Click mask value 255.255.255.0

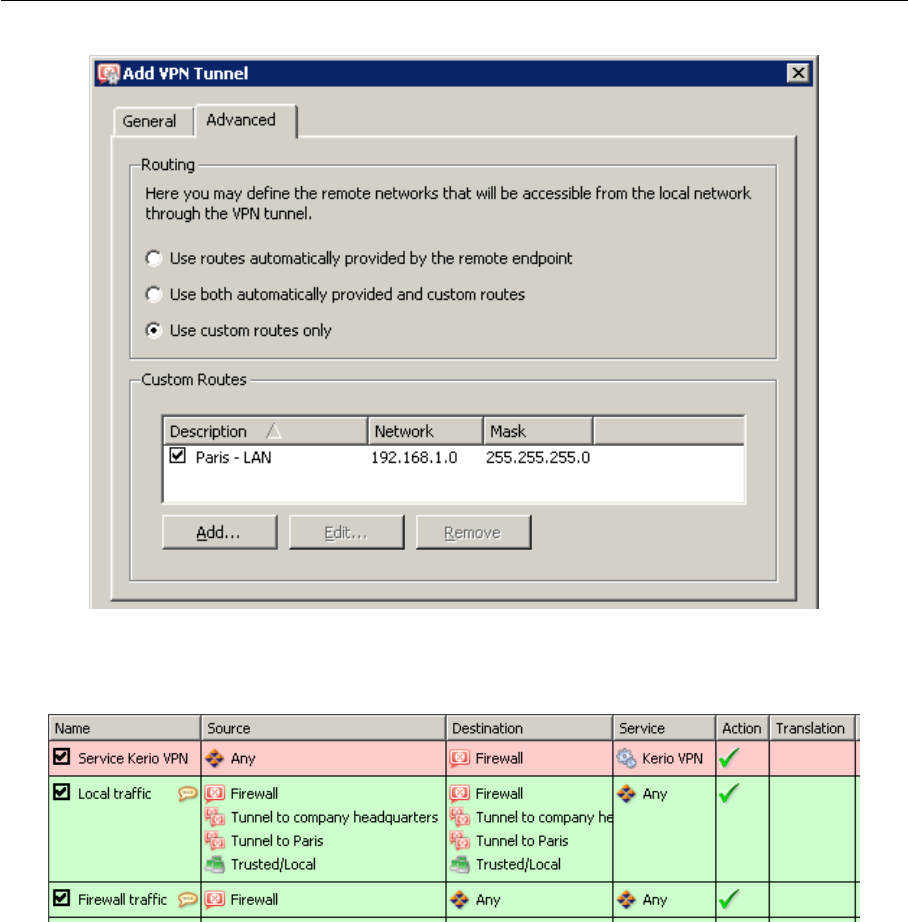[x=538, y=457]
